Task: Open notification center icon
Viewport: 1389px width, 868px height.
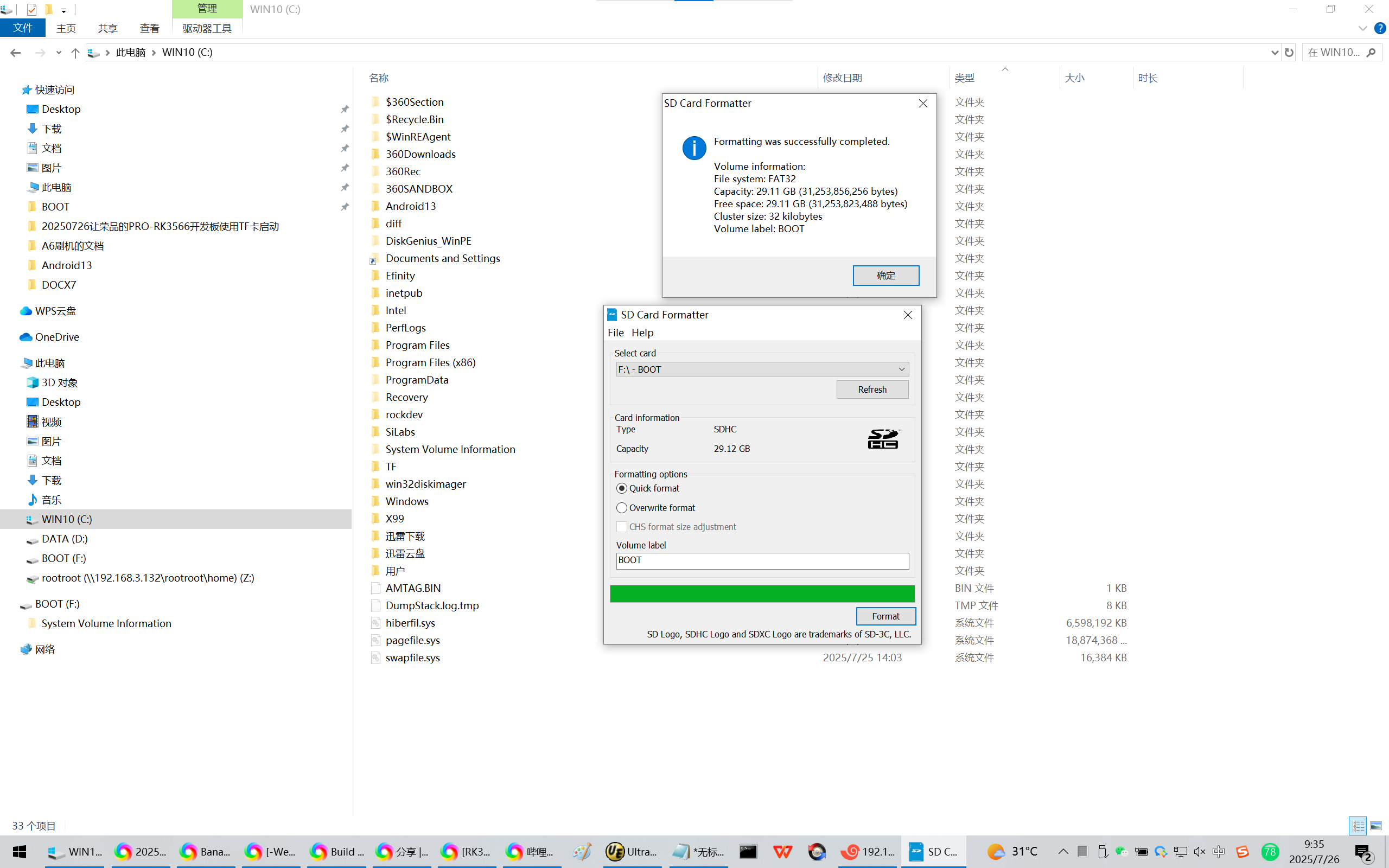Action: tap(1363, 852)
